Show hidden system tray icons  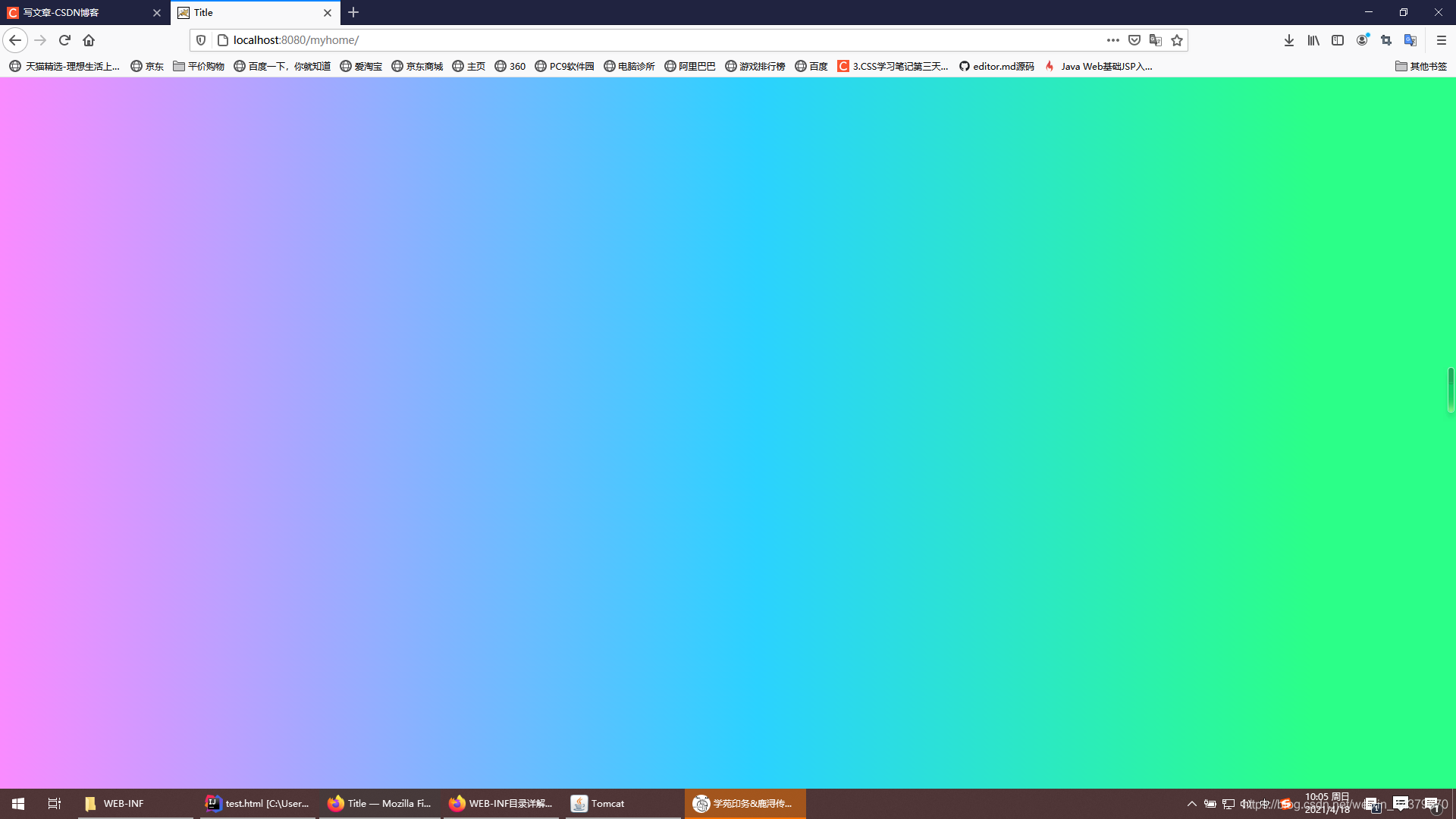[x=1192, y=804]
